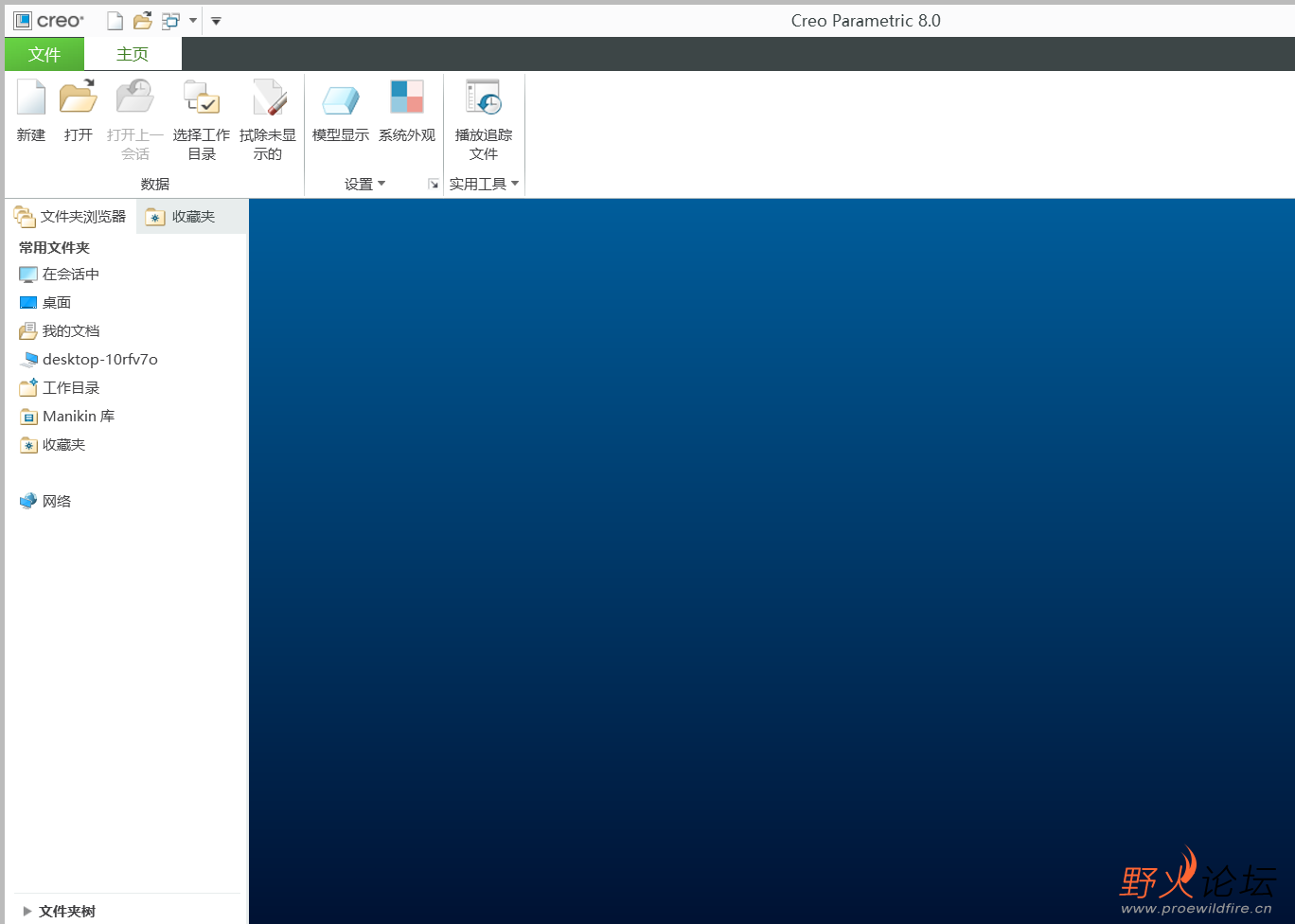This screenshot has height=924, width=1295.
Task: Click the 新建 (New) icon in ribbon
Action: pyautogui.click(x=31, y=98)
